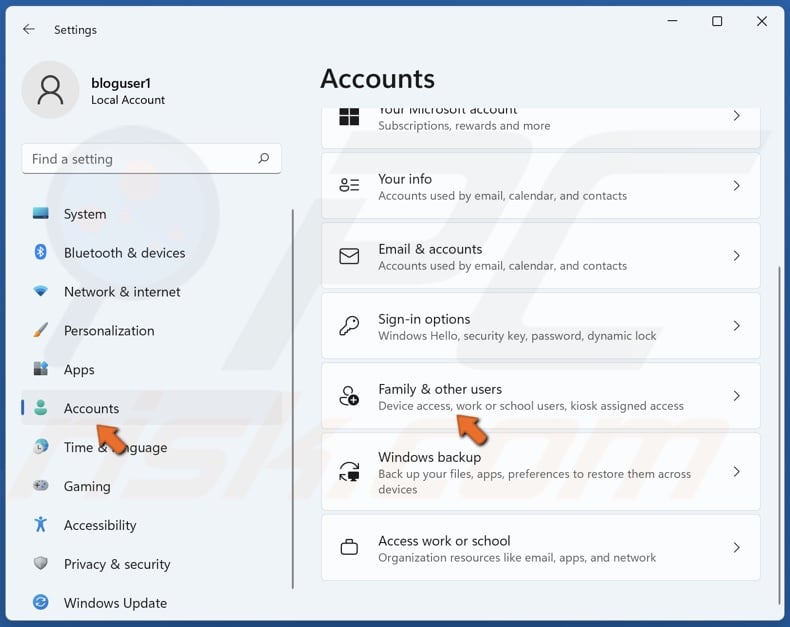Open Windows backup chevron arrow
790x627 pixels.
click(737, 472)
